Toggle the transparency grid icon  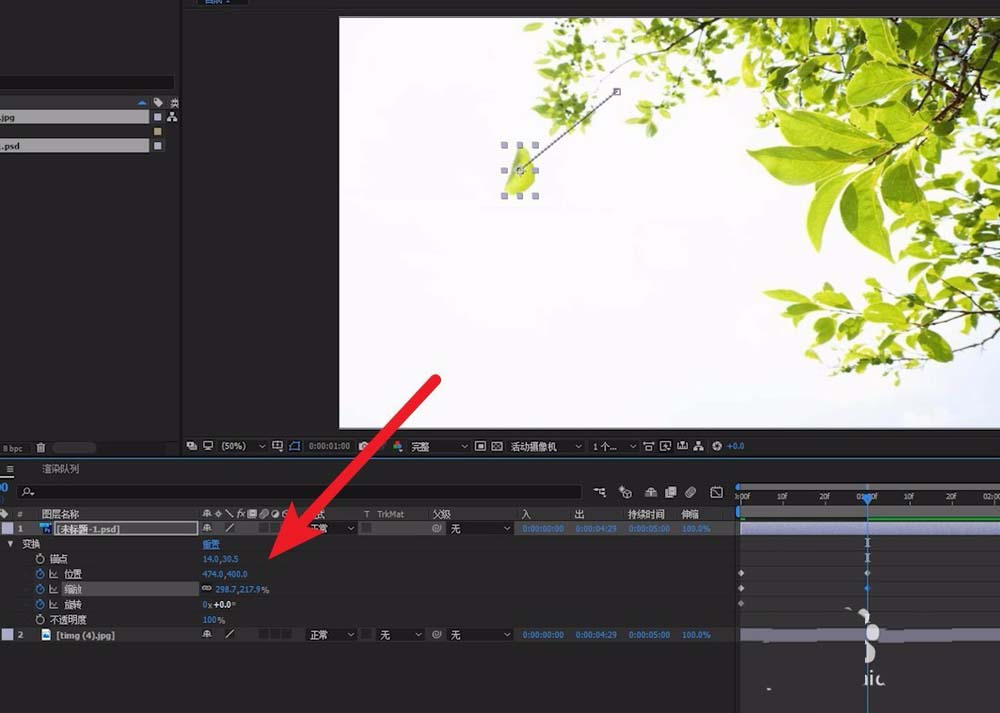tap(497, 446)
